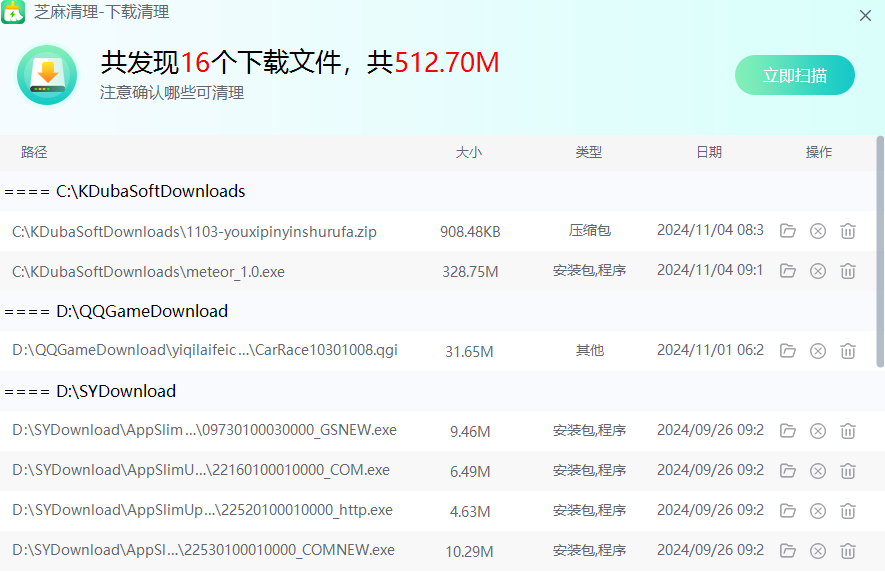Select the D:\SYDownload group header

90,391
